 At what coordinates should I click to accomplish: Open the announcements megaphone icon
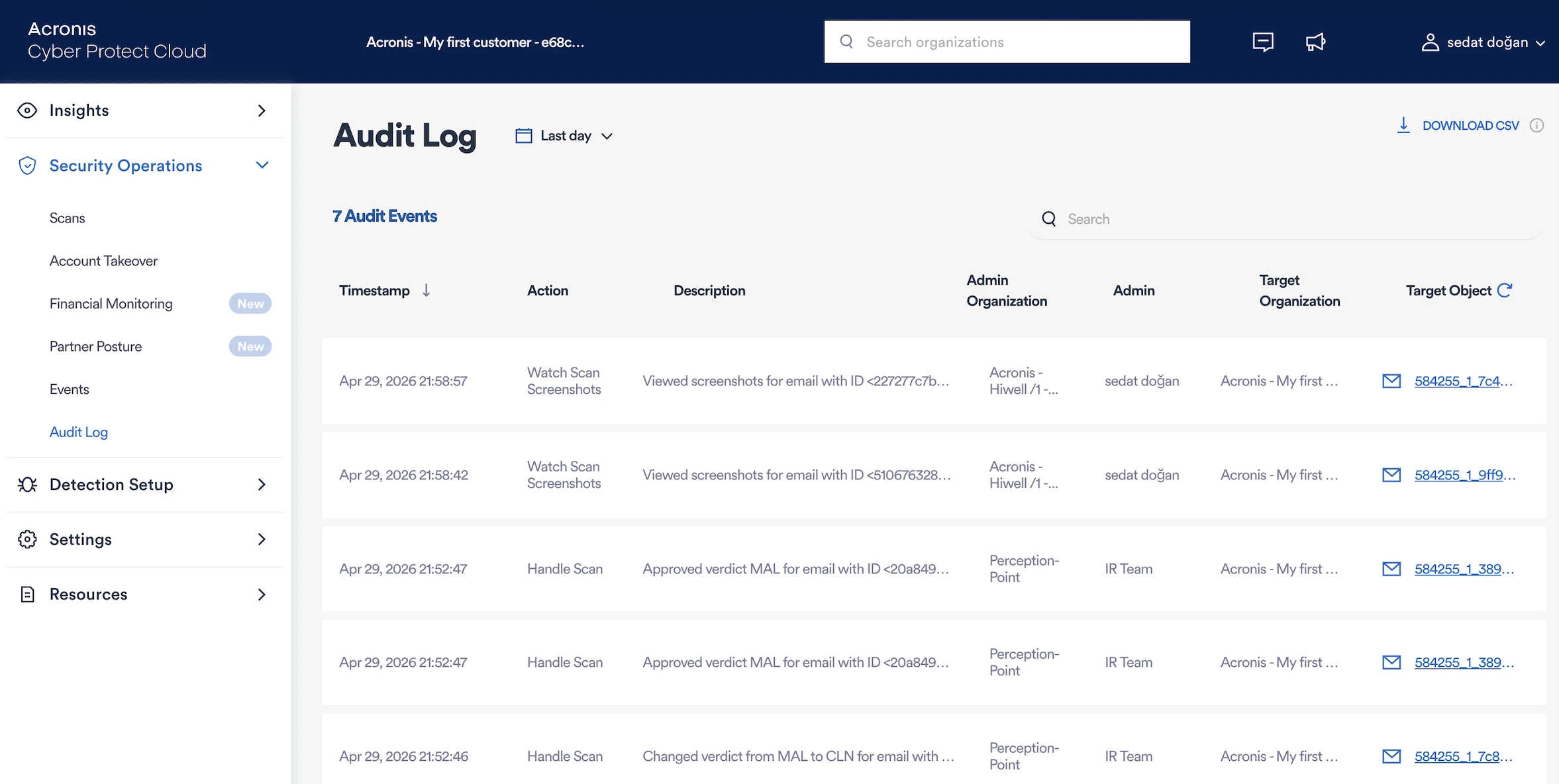(x=1315, y=42)
